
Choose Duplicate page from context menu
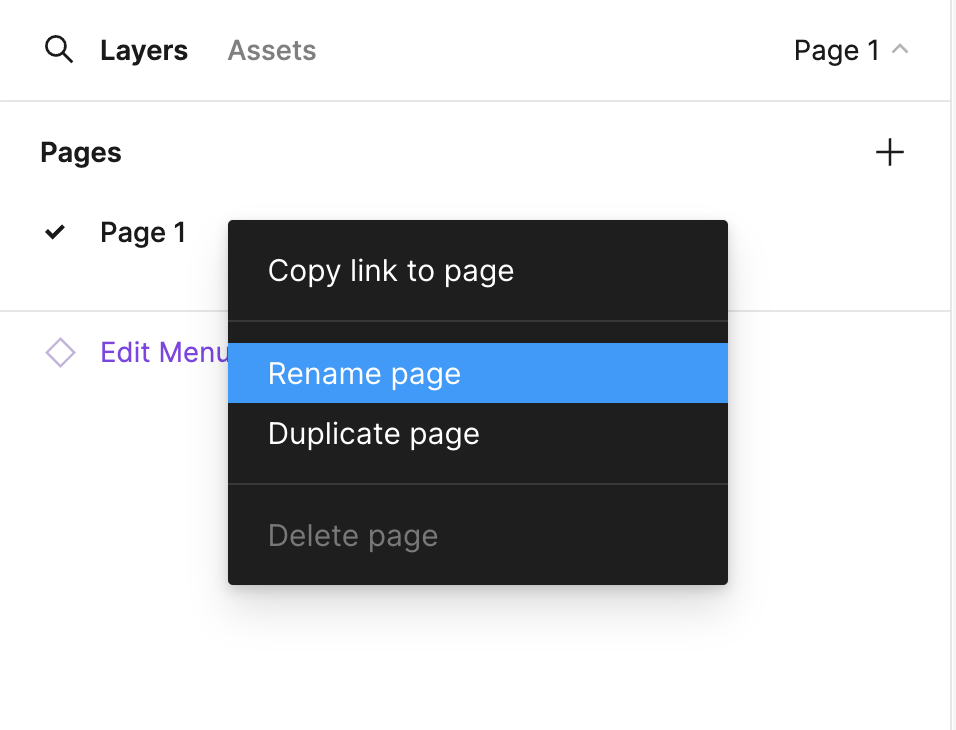point(478,433)
